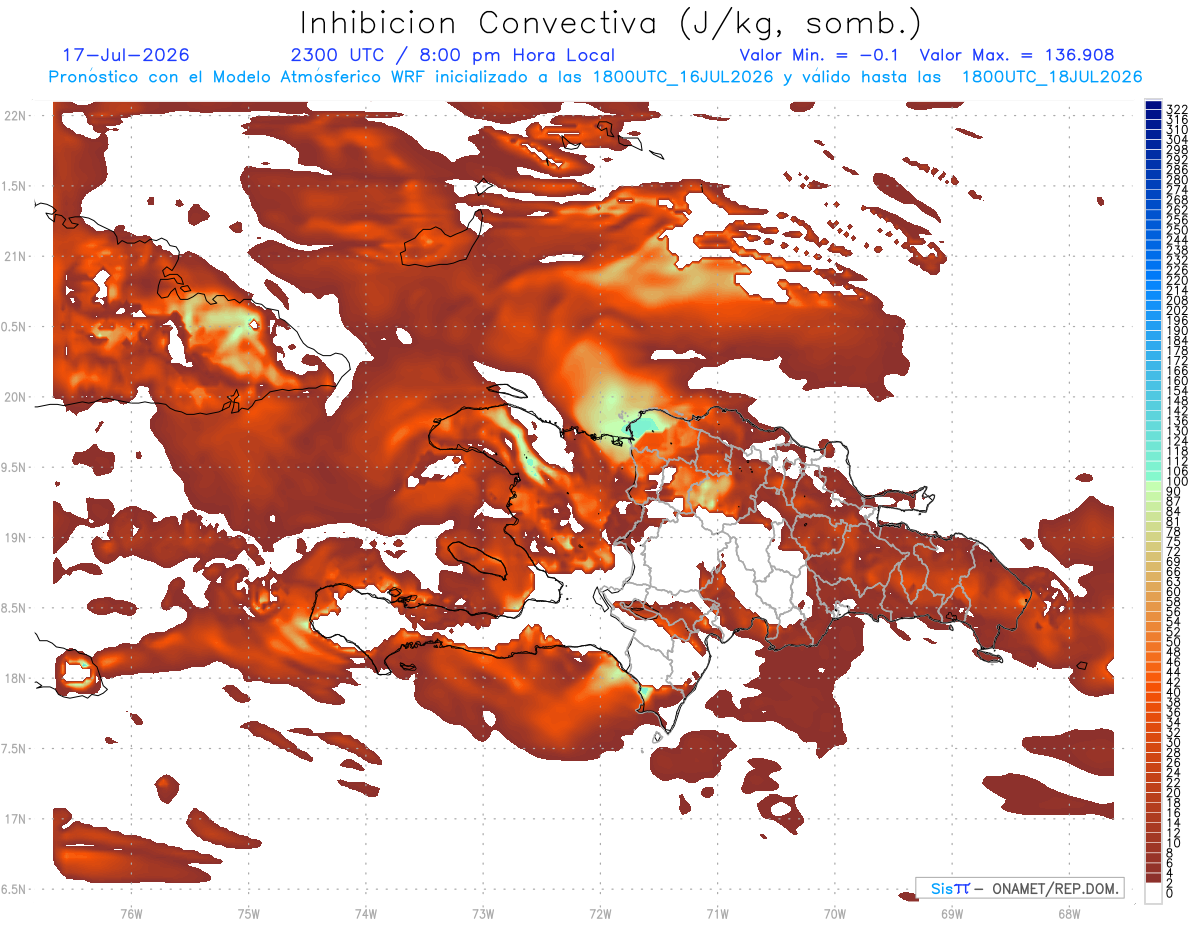Click the "76W" longitude label
Image resolution: width=1200 pixels, height=927 pixels.
pyautogui.click(x=131, y=913)
